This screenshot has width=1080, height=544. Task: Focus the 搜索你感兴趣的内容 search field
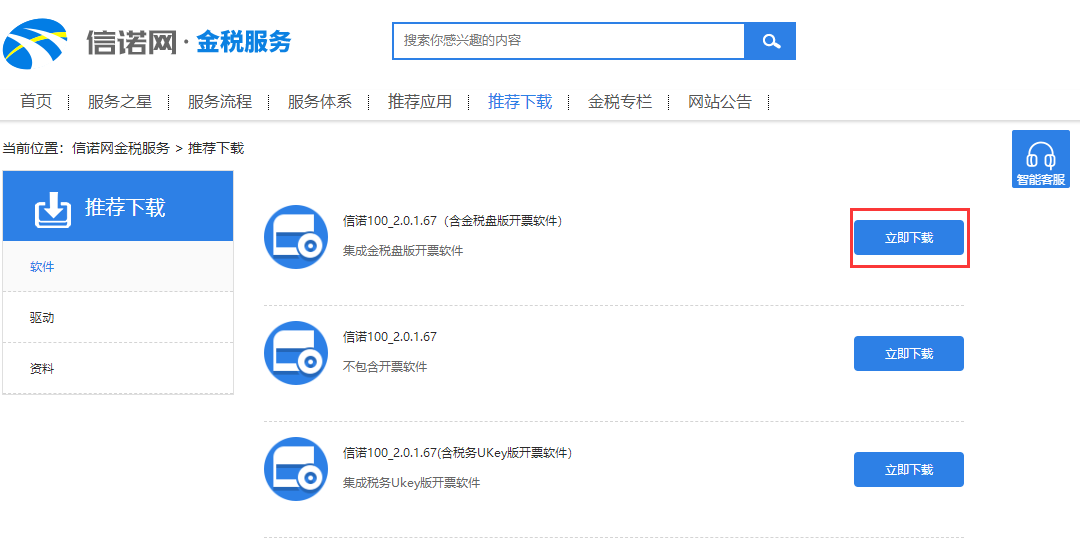569,41
